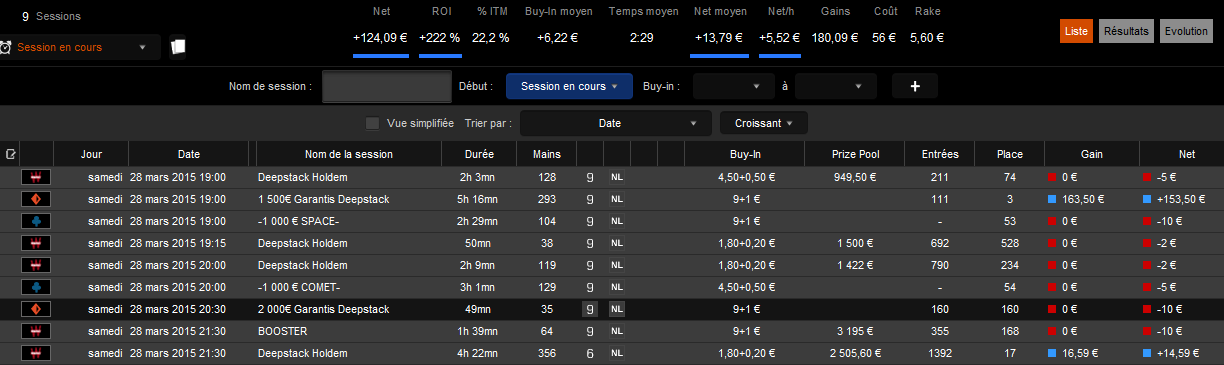The width and height of the screenshot is (1224, 365).
Task: Click the alarm clock icon next to Session en cours
Action: (x=5, y=47)
